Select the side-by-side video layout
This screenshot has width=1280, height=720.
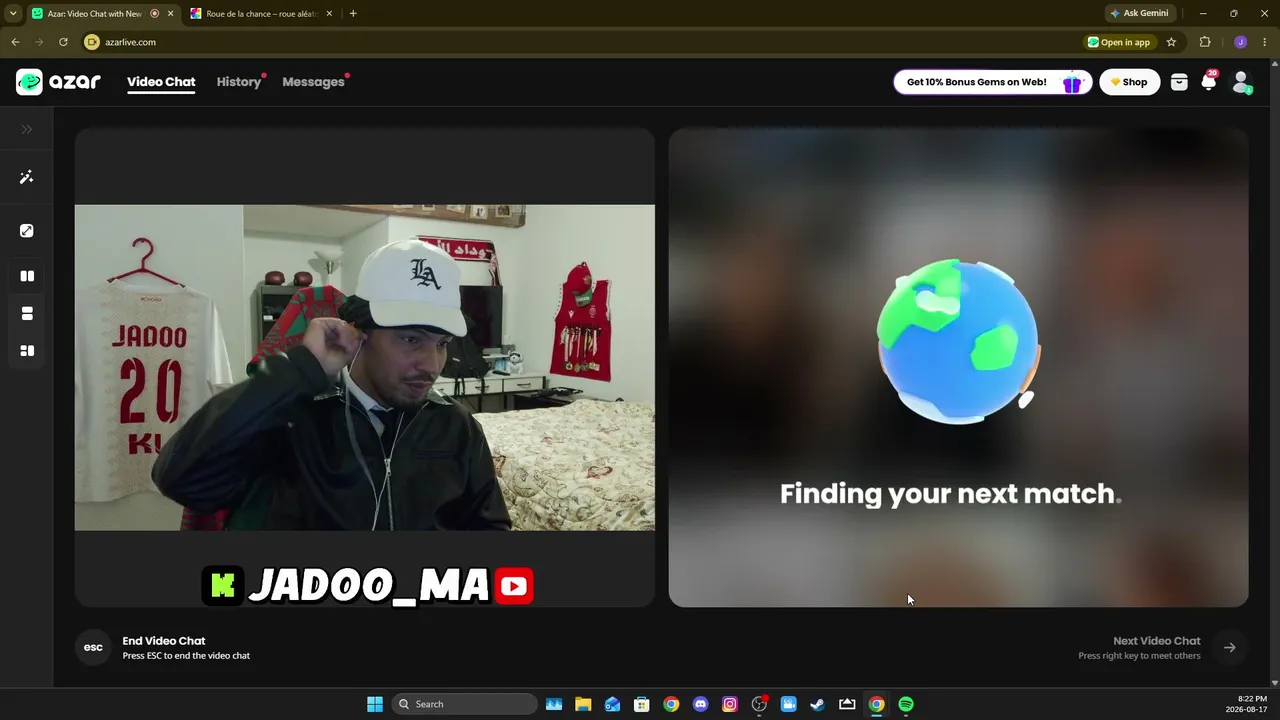(x=27, y=276)
